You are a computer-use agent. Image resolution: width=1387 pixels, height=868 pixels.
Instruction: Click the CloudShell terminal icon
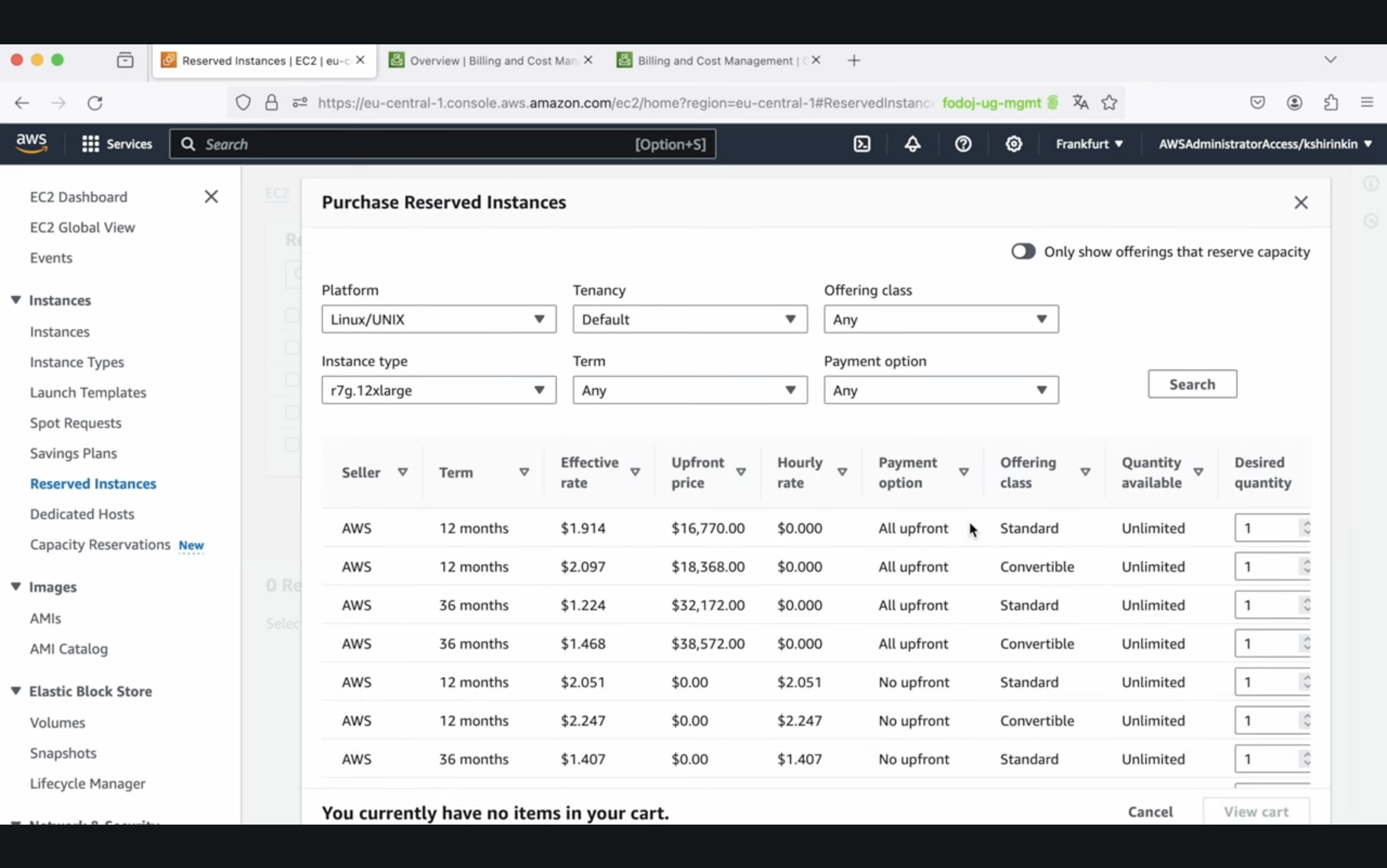point(862,143)
